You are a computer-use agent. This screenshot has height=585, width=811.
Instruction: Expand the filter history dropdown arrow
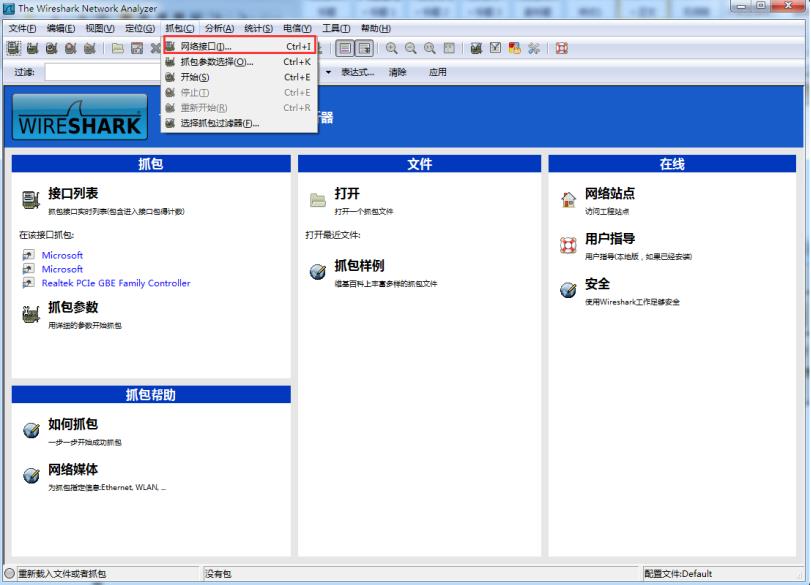(x=328, y=72)
